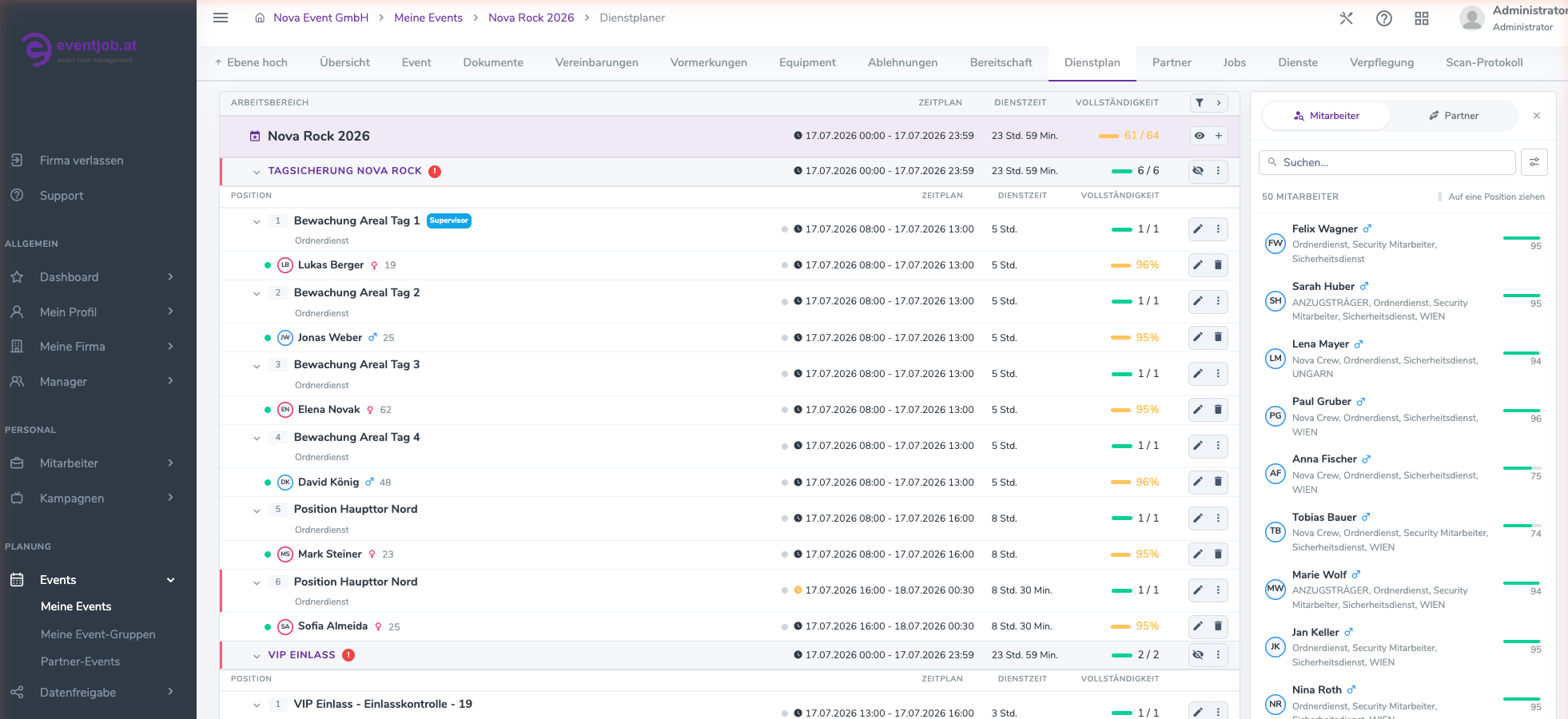Delete Mark Steiner assignment with trash icon
This screenshot has width=1568, height=719.
tap(1219, 554)
